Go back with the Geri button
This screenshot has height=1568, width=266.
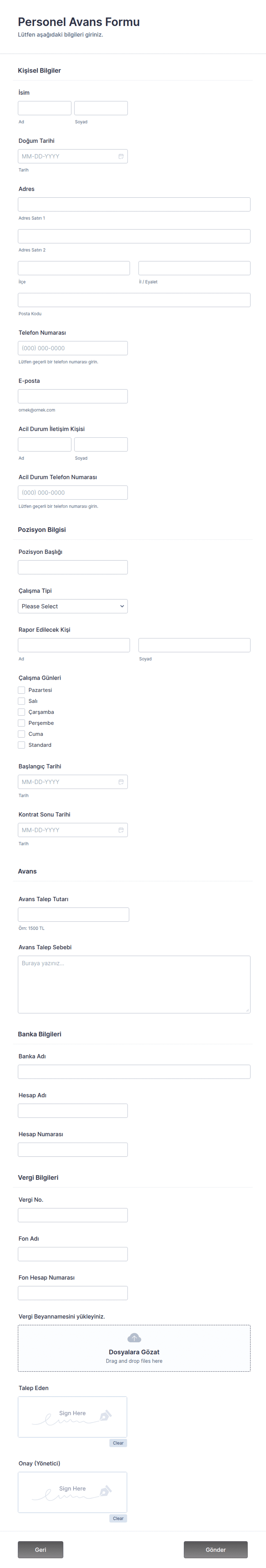[x=40, y=1549]
